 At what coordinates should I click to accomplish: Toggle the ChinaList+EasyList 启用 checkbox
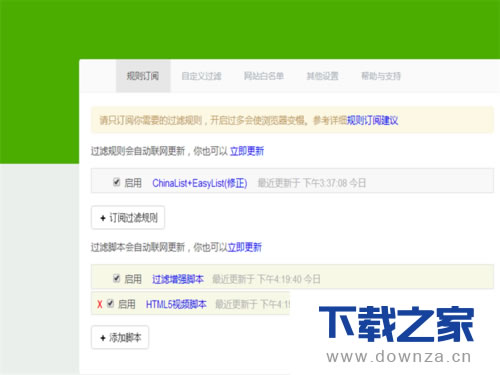[x=116, y=182]
